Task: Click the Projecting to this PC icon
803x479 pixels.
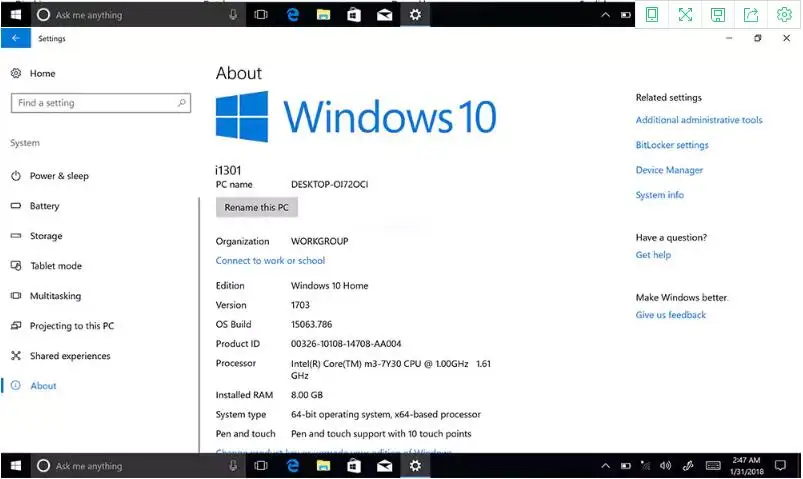Action: pos(16,325)
